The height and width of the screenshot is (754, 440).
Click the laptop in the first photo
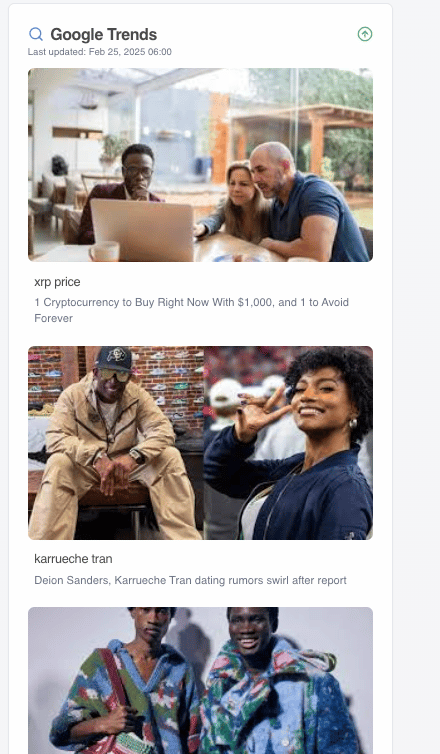pyautogui.click(x=142, y=230)
